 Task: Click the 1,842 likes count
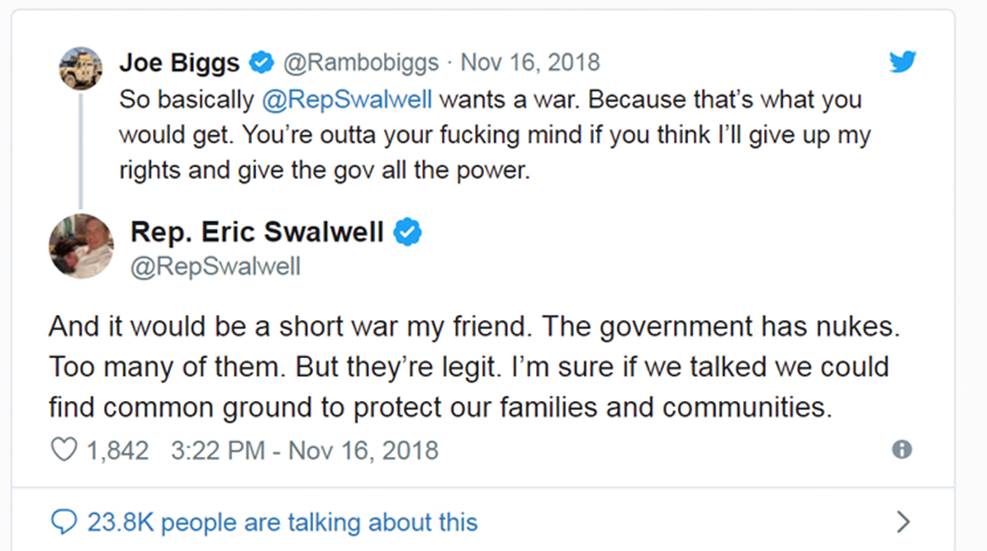(117, 450)
